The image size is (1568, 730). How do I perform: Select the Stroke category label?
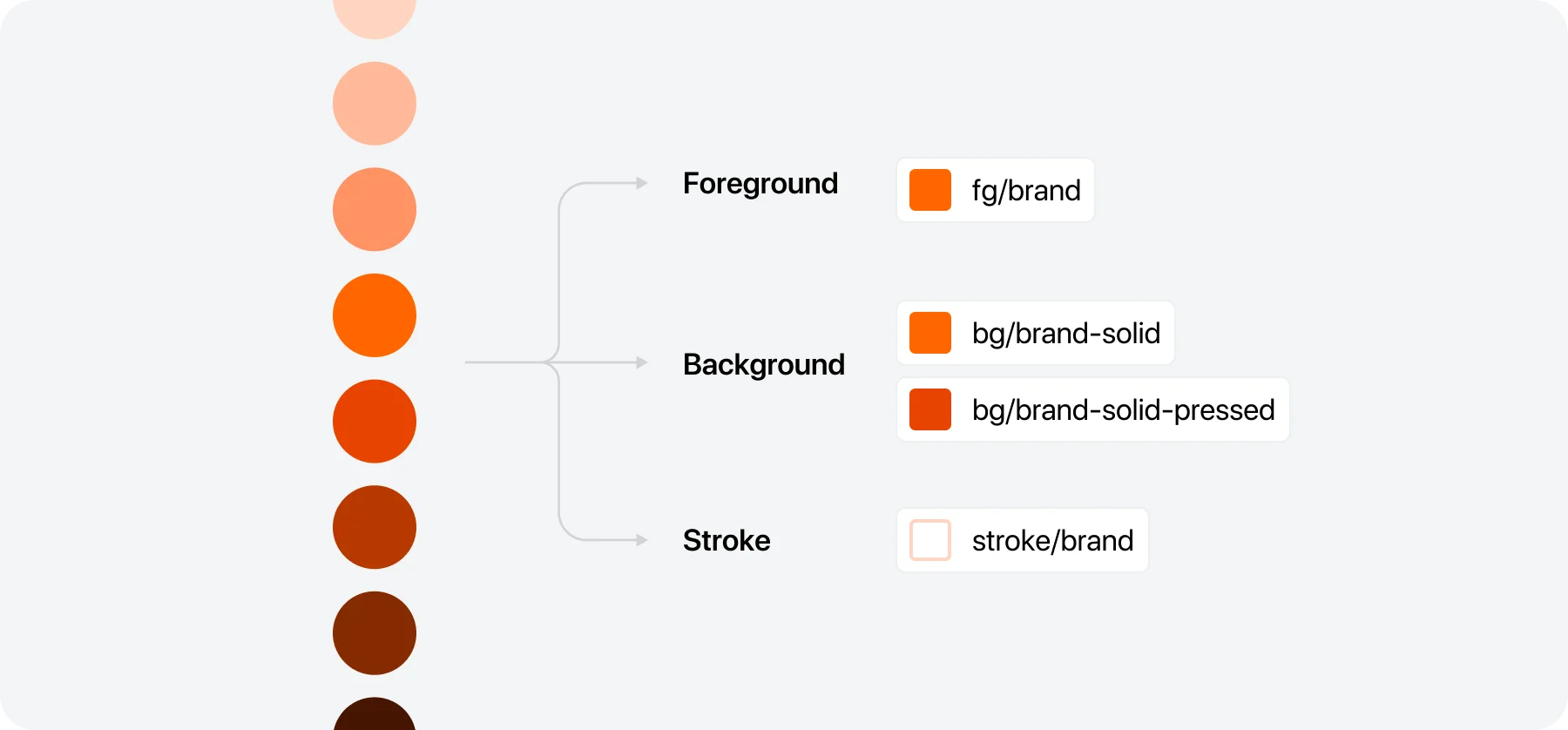[x=727, y=540]
